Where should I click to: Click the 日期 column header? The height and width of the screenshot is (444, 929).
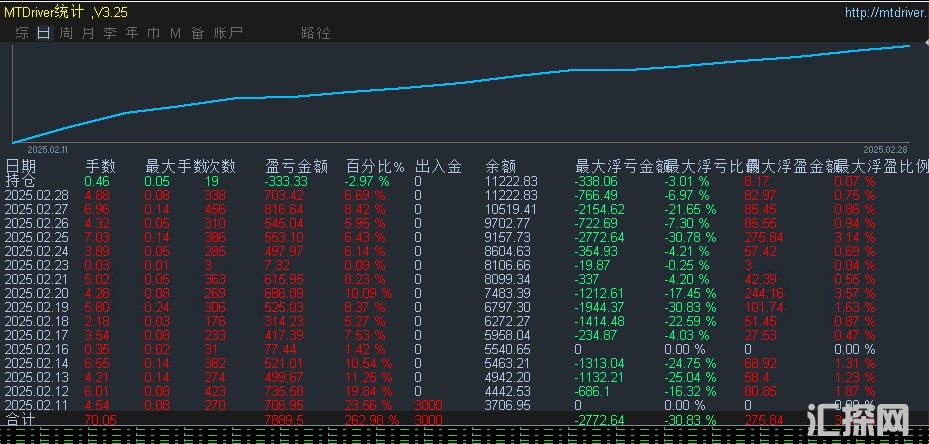point(21,167)
